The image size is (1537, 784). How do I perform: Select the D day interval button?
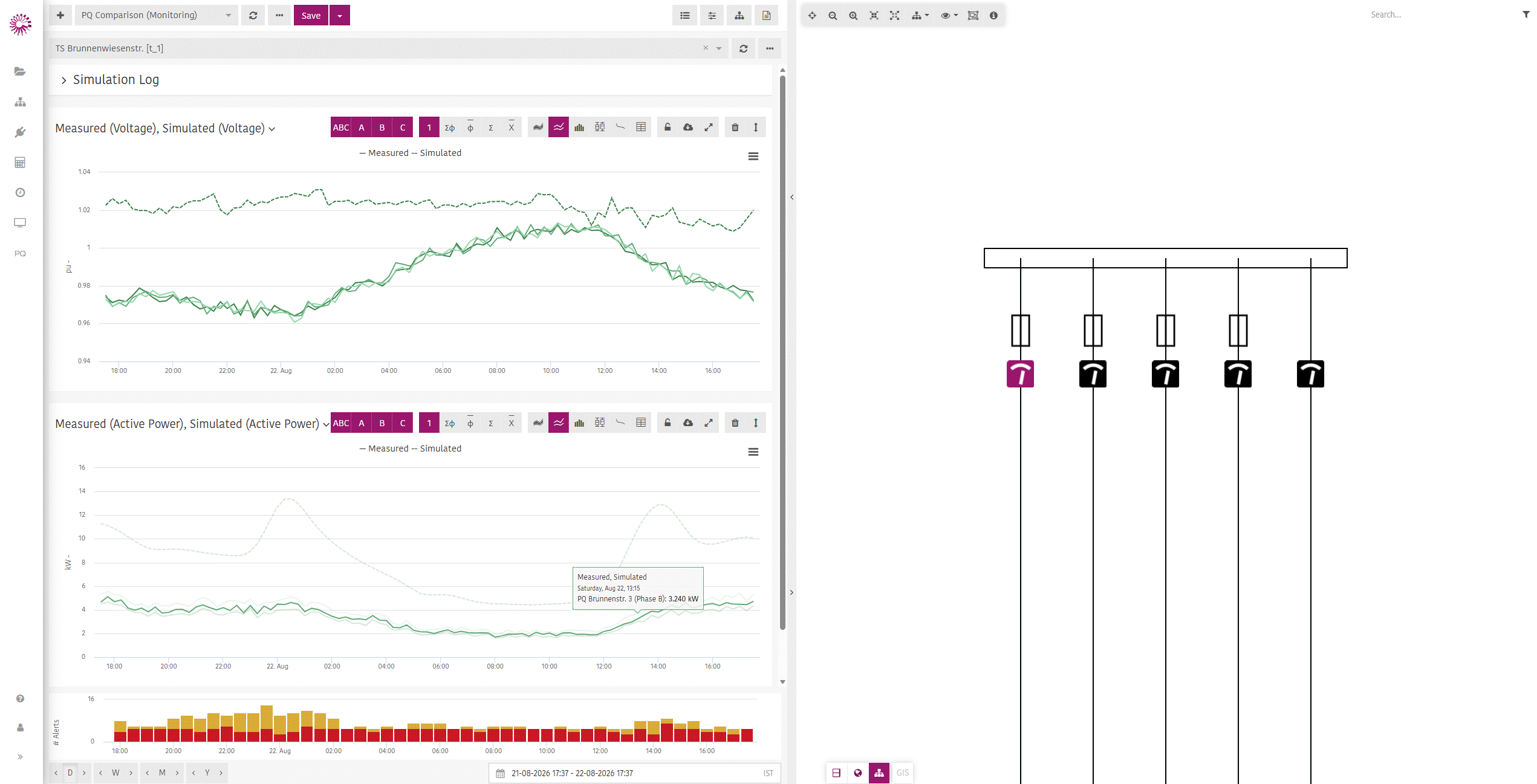pyautogui.click(x=70, y=773)
